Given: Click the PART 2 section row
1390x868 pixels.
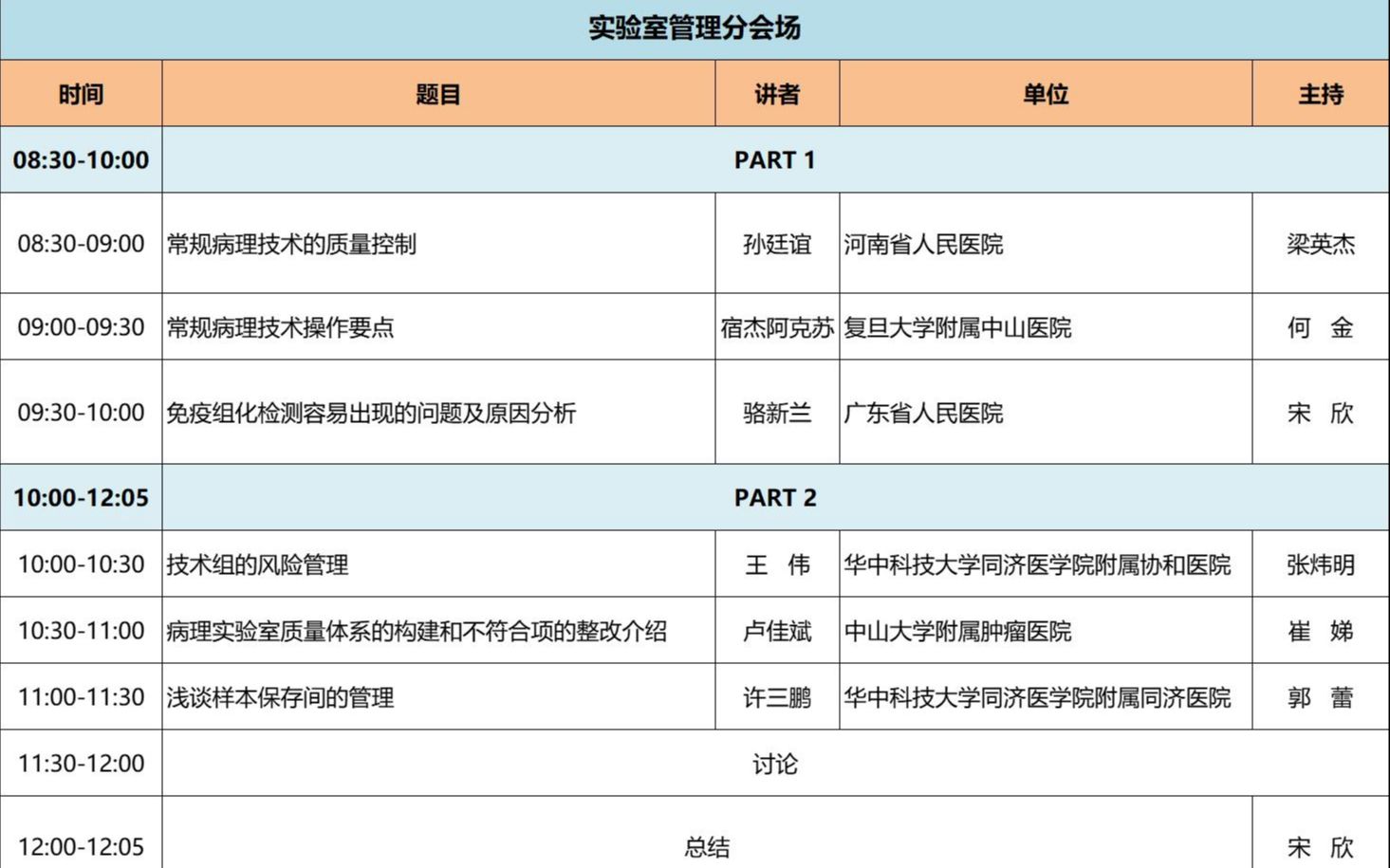Looking at the screenshot, I should (774, 496).
